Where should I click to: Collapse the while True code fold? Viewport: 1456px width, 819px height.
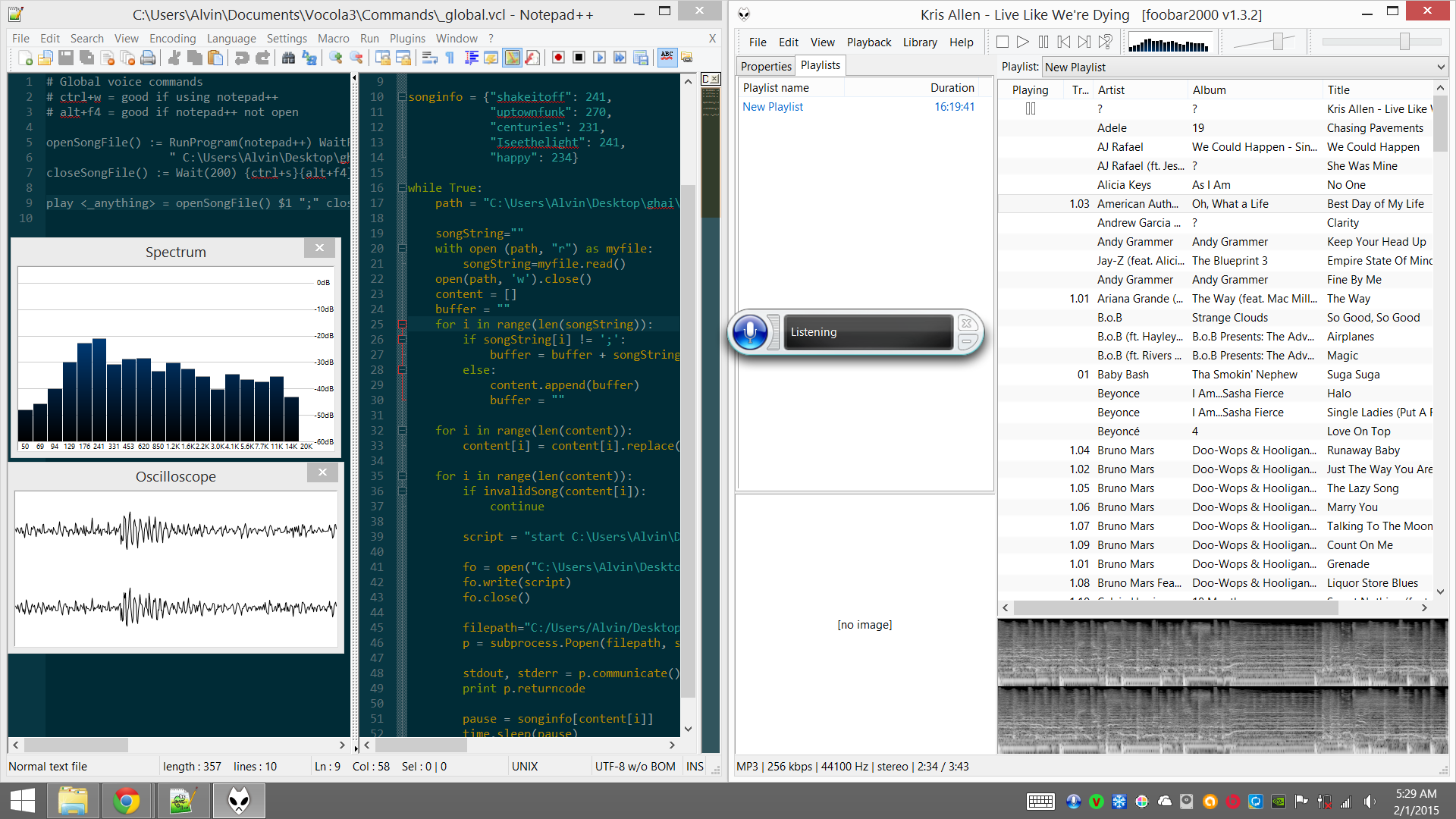pyautogui.click(x=402, y=188)
